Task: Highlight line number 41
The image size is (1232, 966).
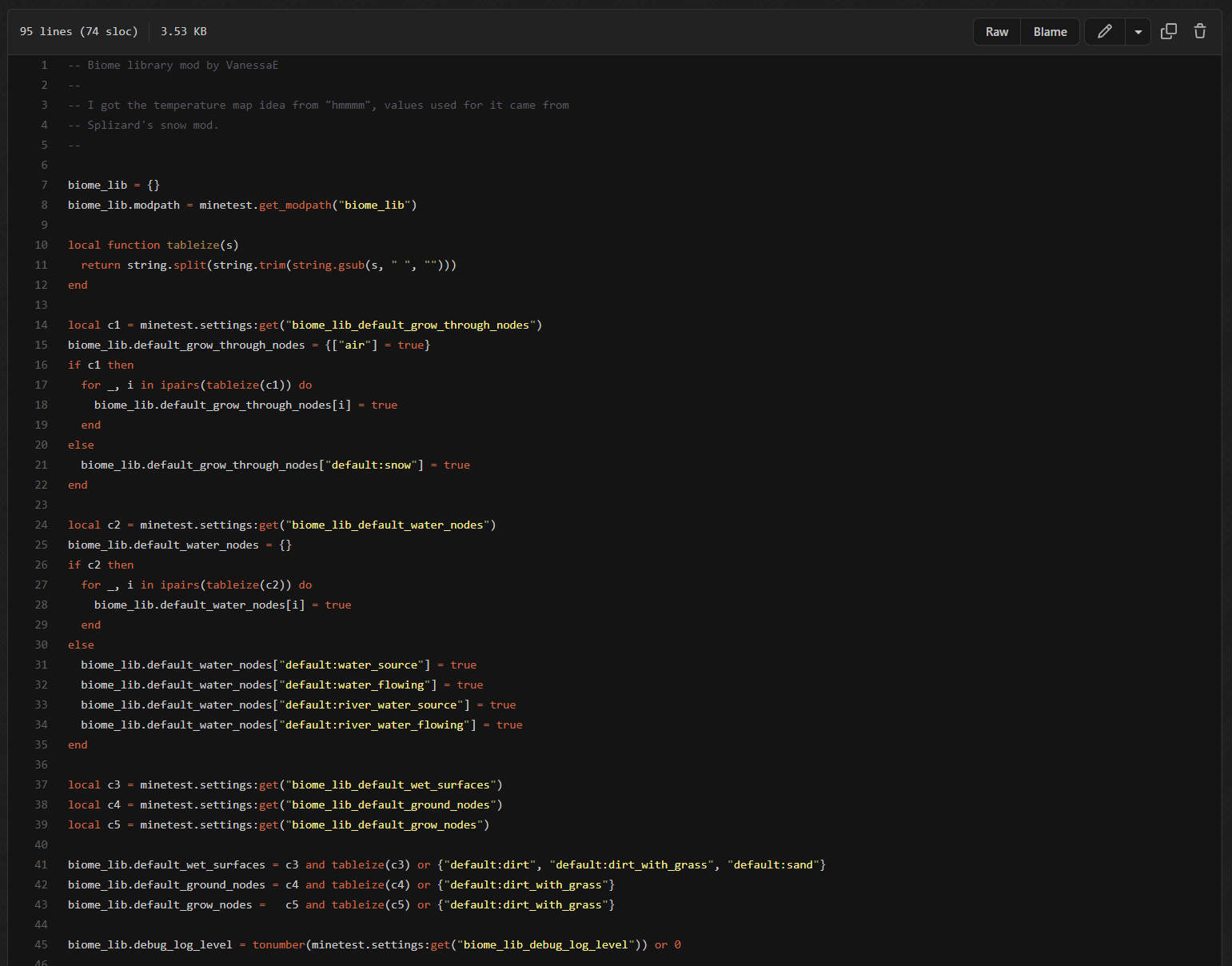Action: [x=42, y=865]
